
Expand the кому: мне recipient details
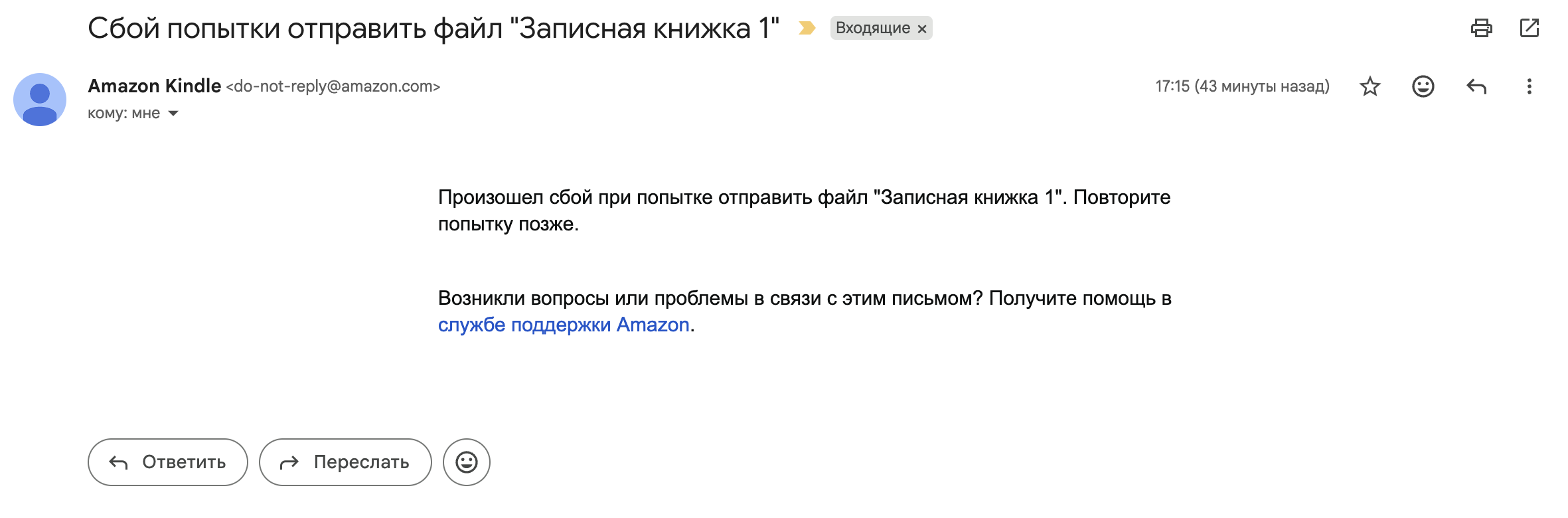173,114
